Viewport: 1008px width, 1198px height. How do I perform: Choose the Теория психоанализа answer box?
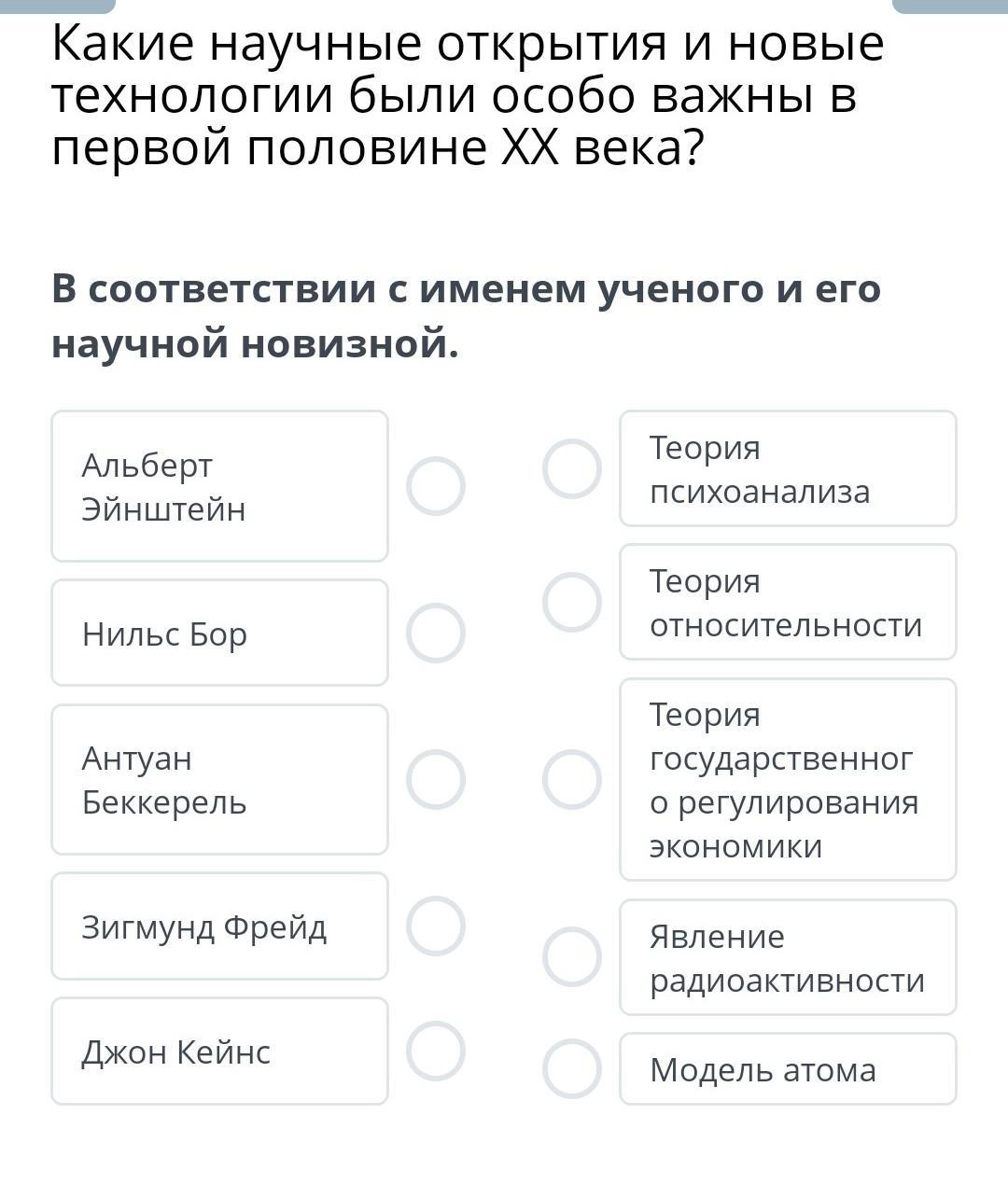[788, 468]
